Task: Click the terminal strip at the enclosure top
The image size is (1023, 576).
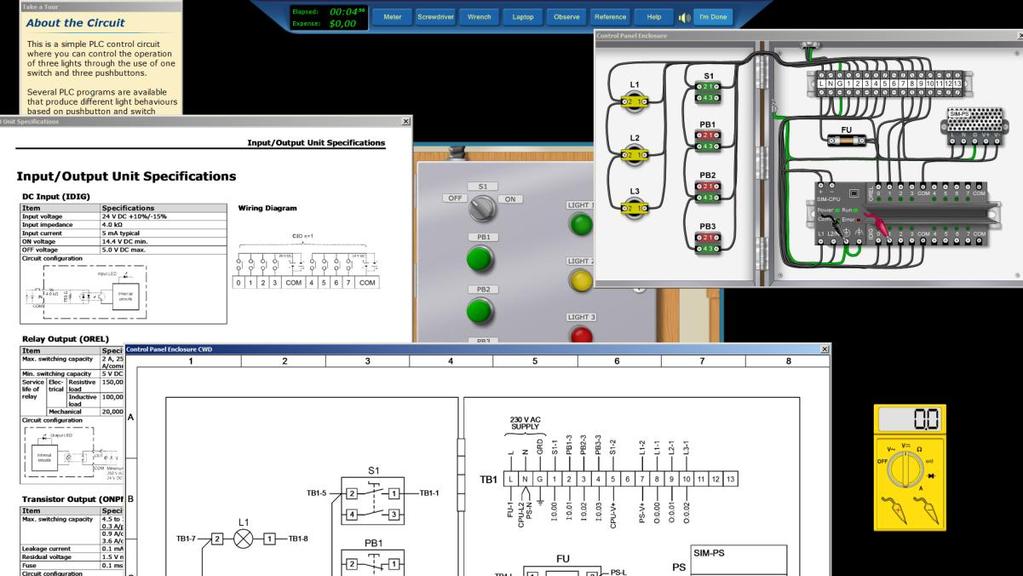Action: [x=891, y=84]
